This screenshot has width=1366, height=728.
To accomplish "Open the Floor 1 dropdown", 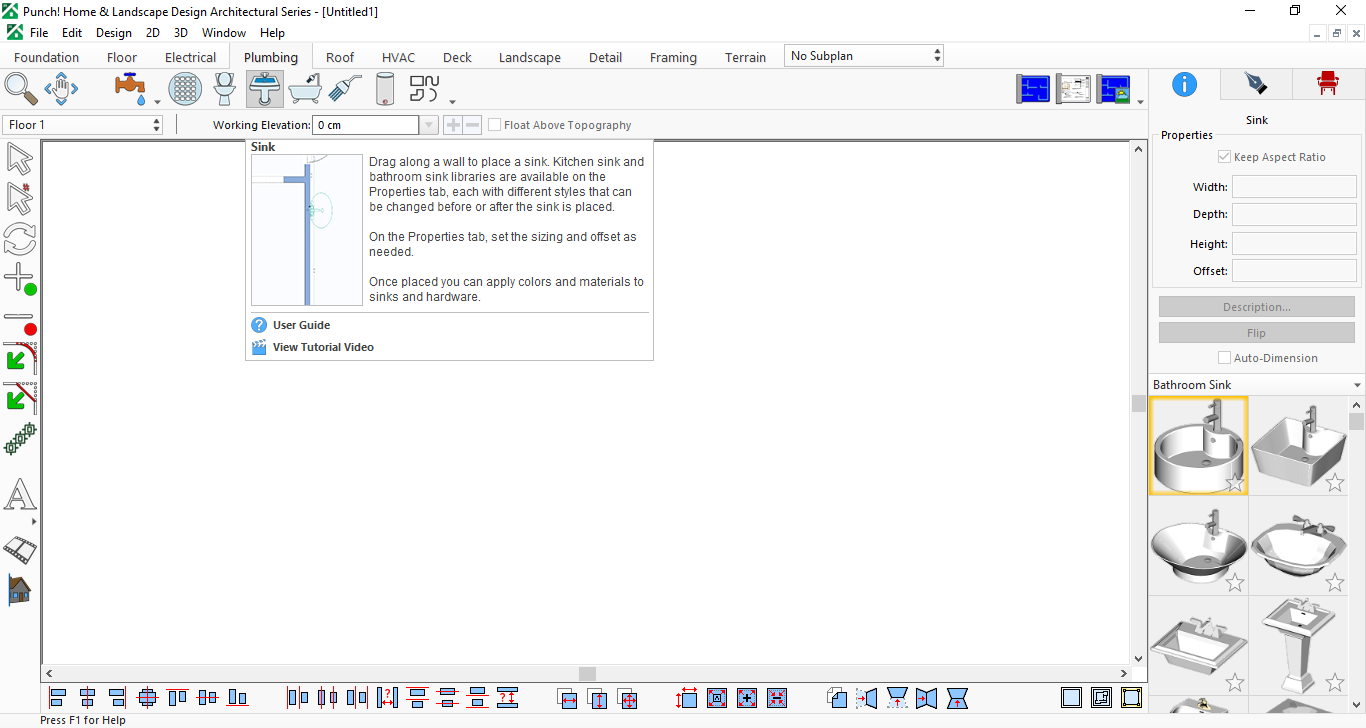I will [82, 125].
